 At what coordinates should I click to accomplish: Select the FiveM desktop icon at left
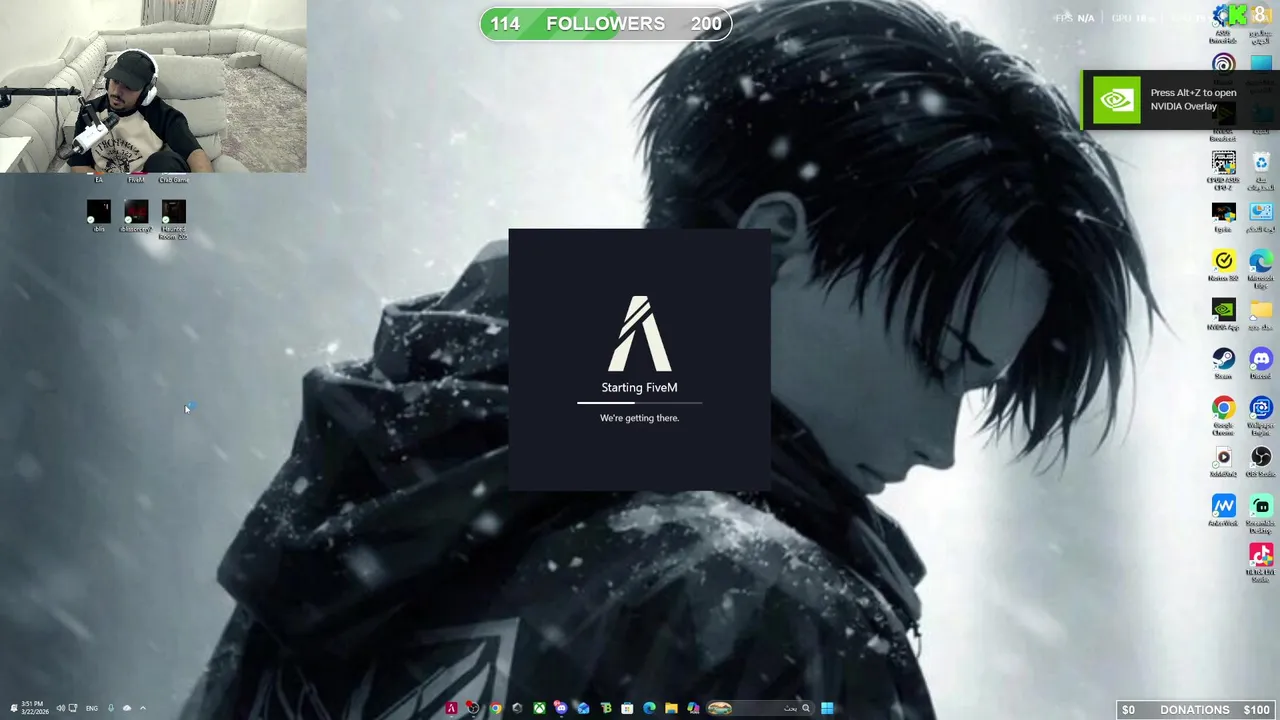tap(136, 179)
